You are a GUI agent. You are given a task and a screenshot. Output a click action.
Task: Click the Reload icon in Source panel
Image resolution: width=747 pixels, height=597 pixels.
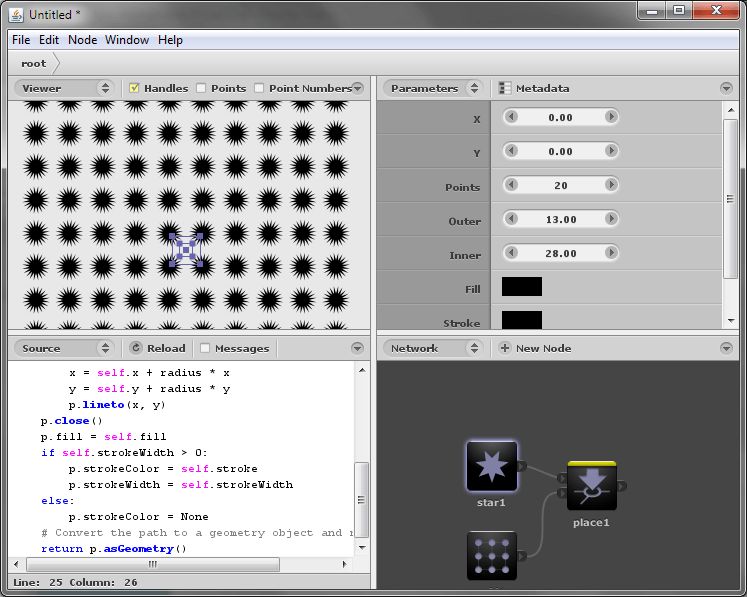click(136, 348)
